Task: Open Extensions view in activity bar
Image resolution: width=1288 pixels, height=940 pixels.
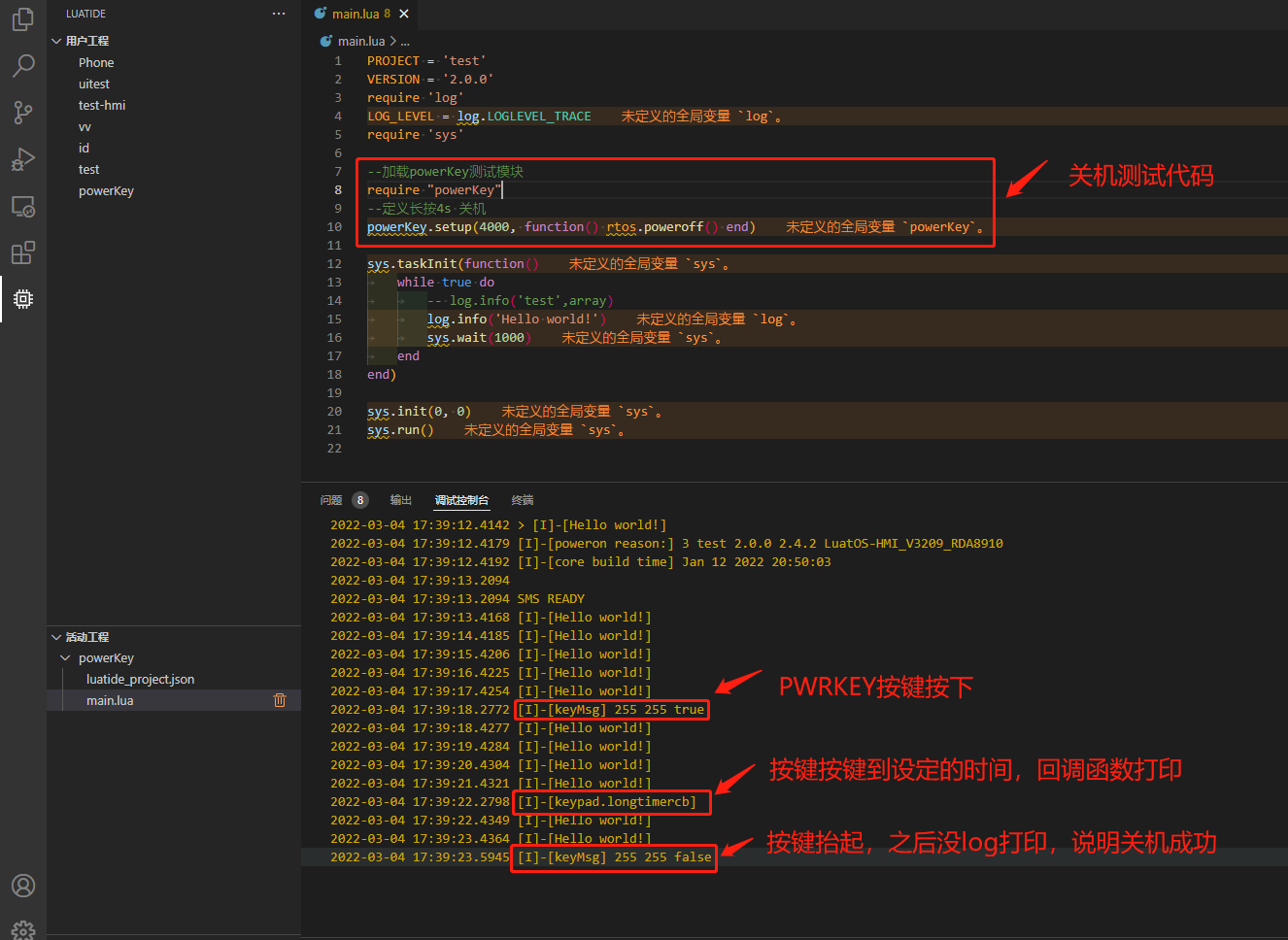Action: 23,252
